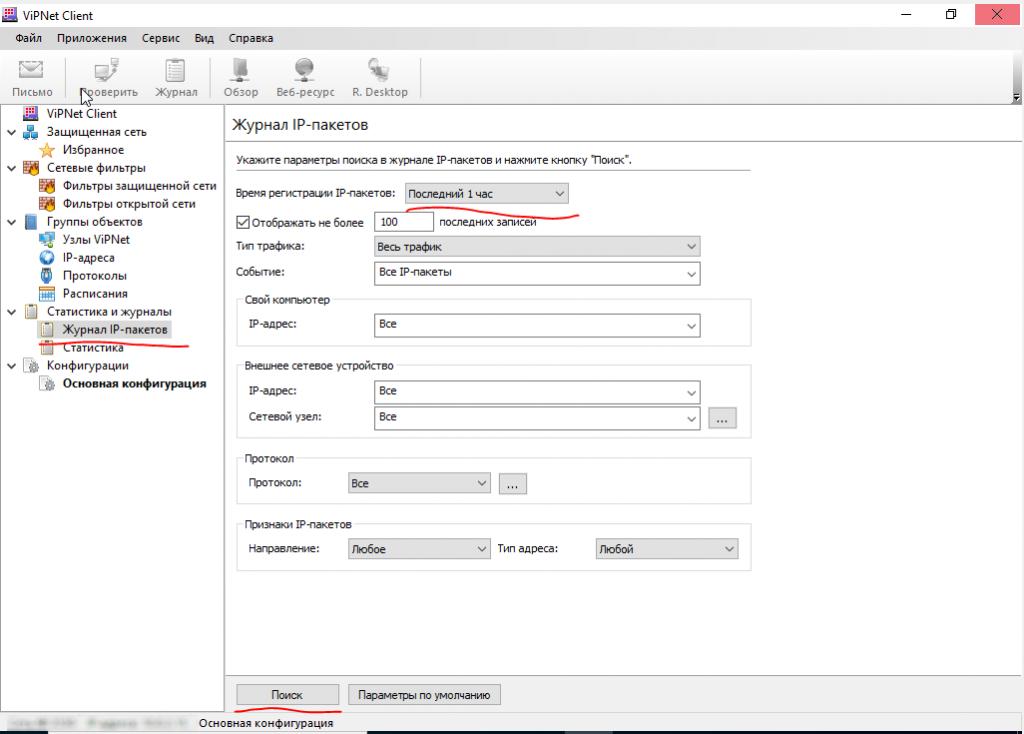Collapse the Группы объектов tree node
The height and width of the screenshot is (734, 1024).
pos(11,222)
